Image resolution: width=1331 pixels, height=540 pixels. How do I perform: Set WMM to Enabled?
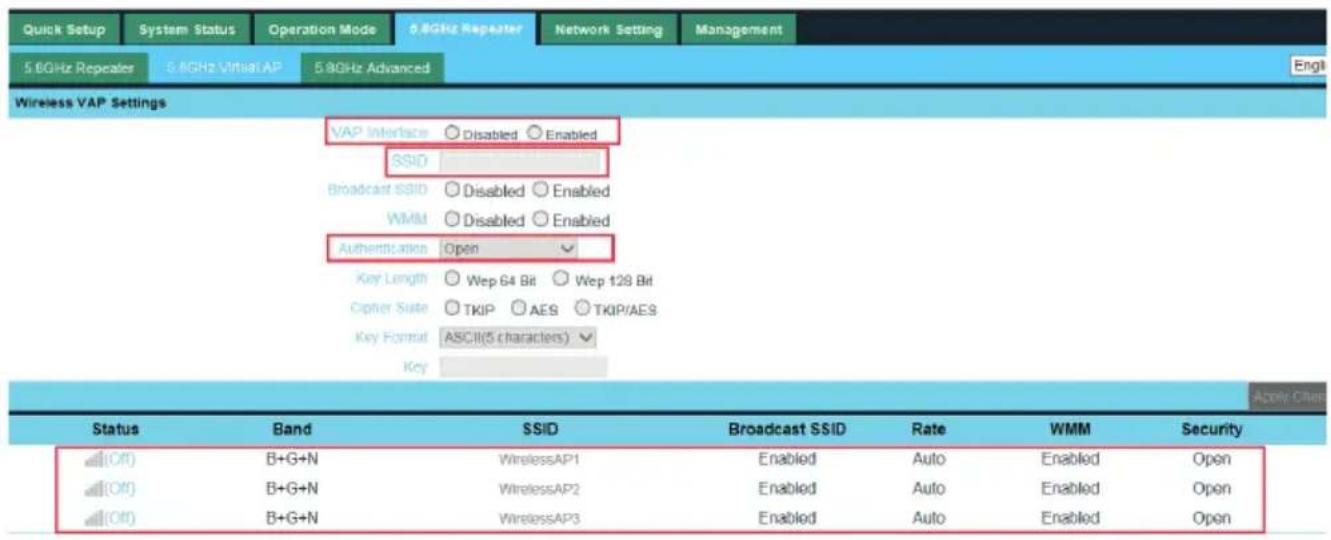coord(541,219)
